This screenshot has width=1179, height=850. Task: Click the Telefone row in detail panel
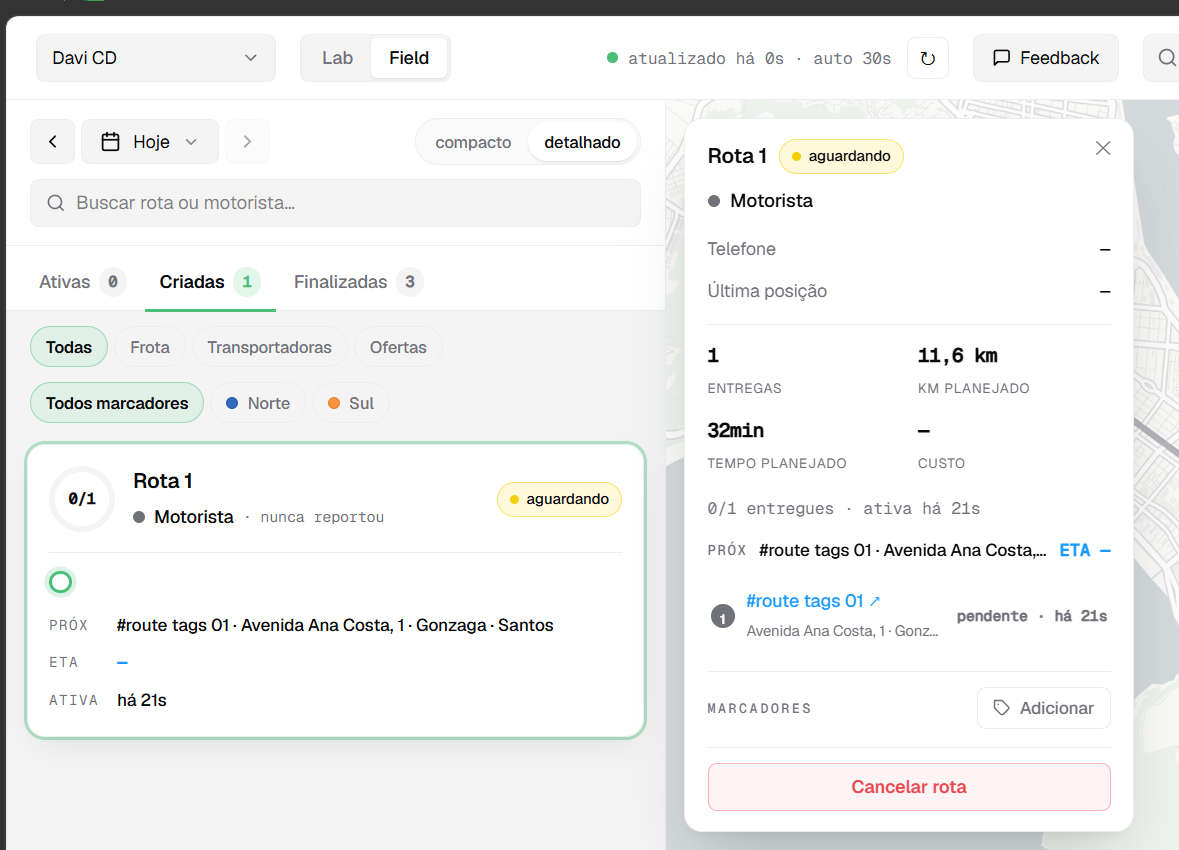click(x=908, y=249)
